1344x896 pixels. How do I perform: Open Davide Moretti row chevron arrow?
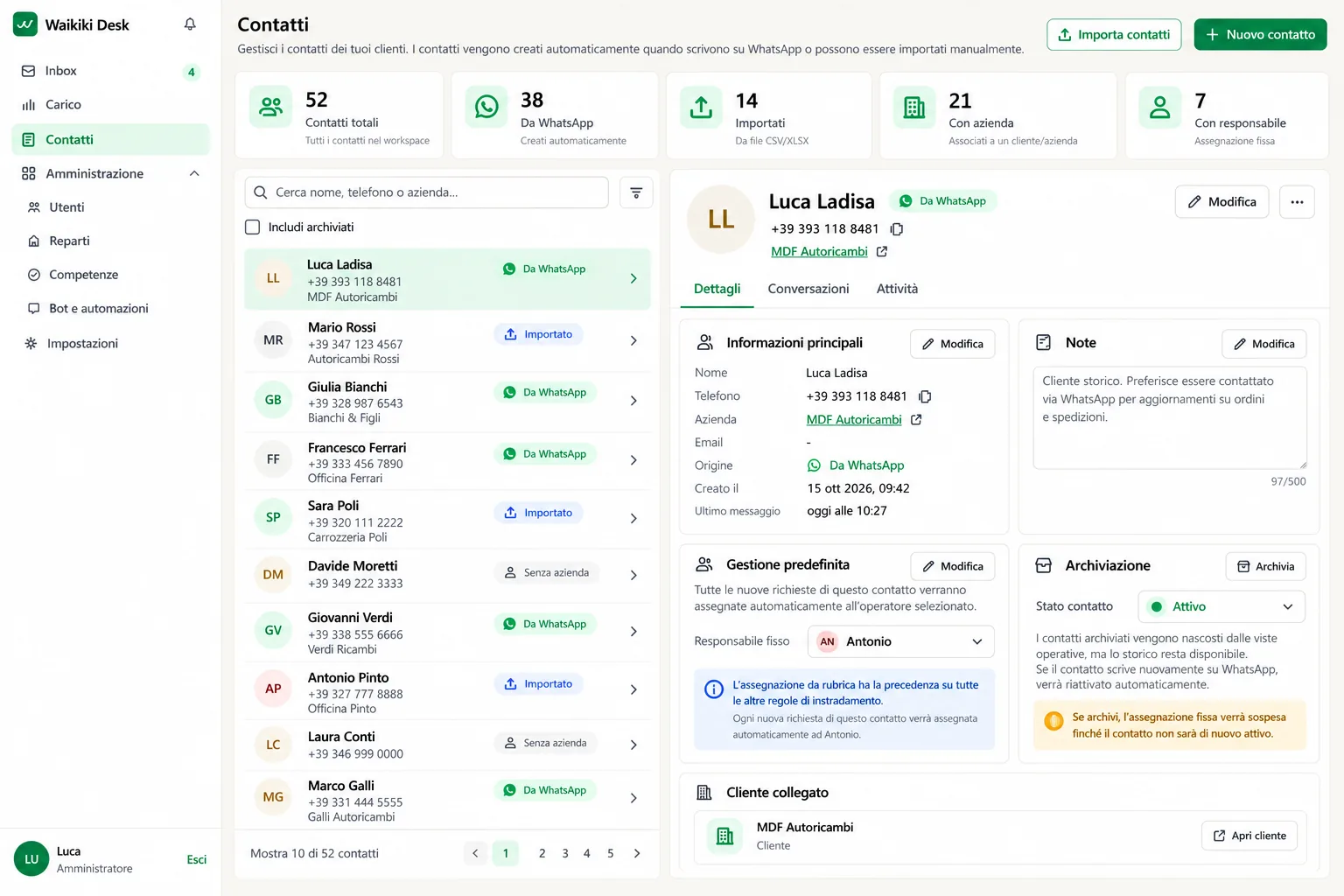coord(633,575)
